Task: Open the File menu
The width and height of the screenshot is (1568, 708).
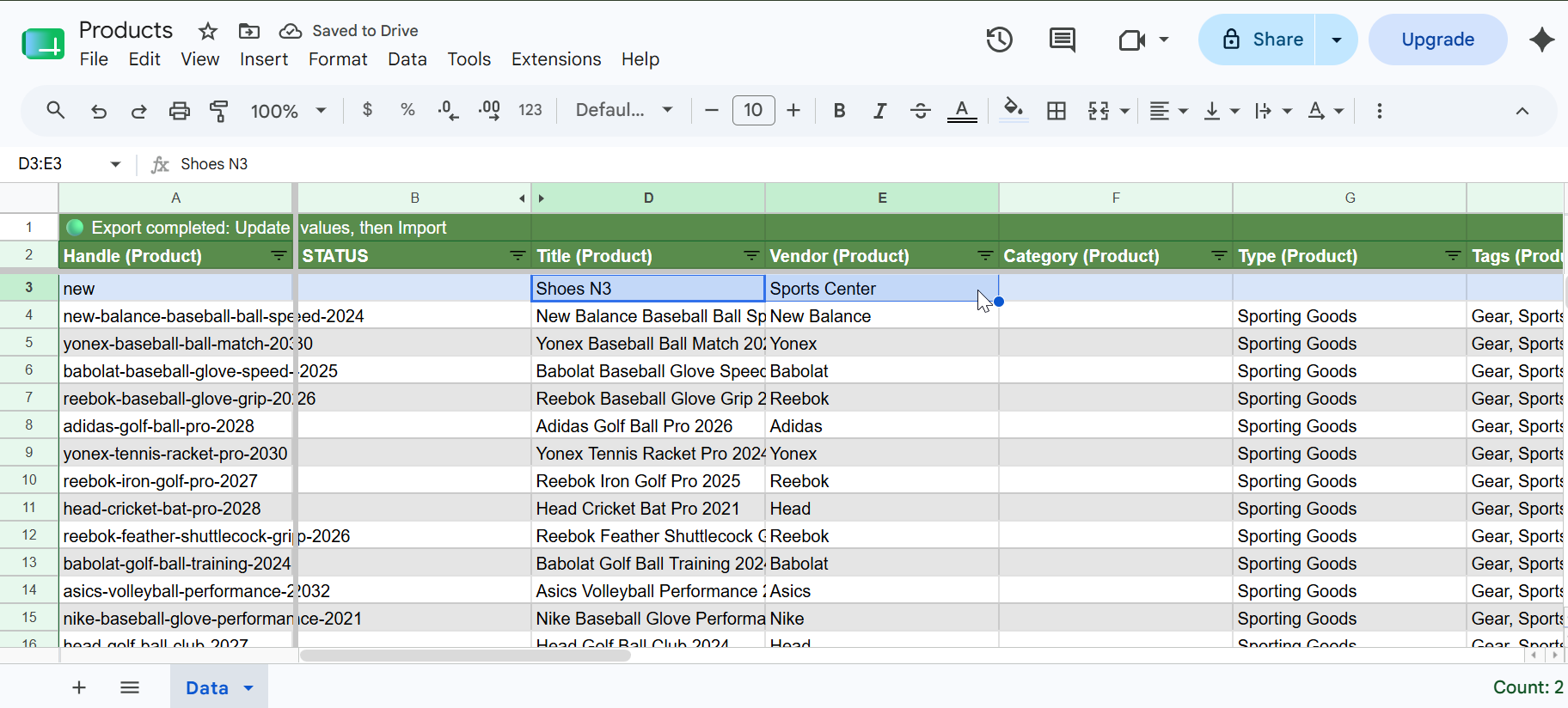Action: pyautogui.click(x=94, y=59)
